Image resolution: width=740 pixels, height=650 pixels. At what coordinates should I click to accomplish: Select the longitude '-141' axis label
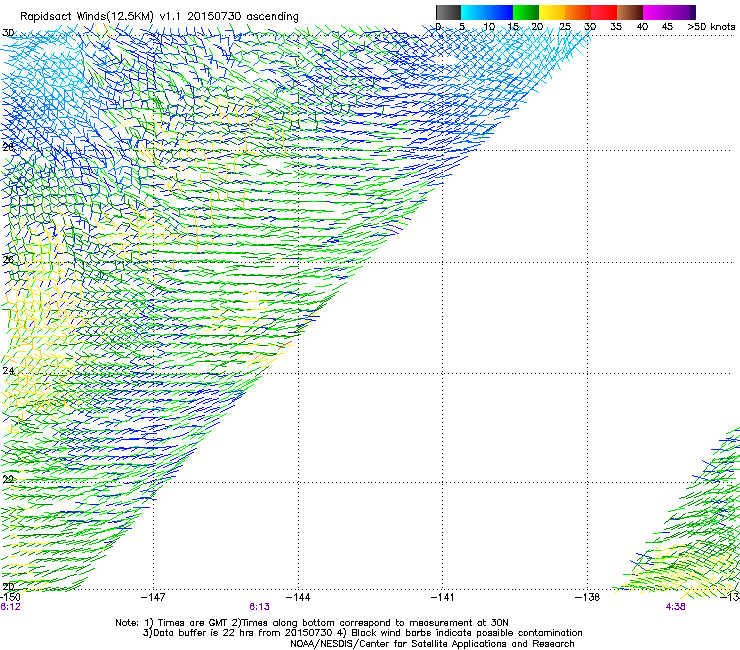[x=443, y=597]
